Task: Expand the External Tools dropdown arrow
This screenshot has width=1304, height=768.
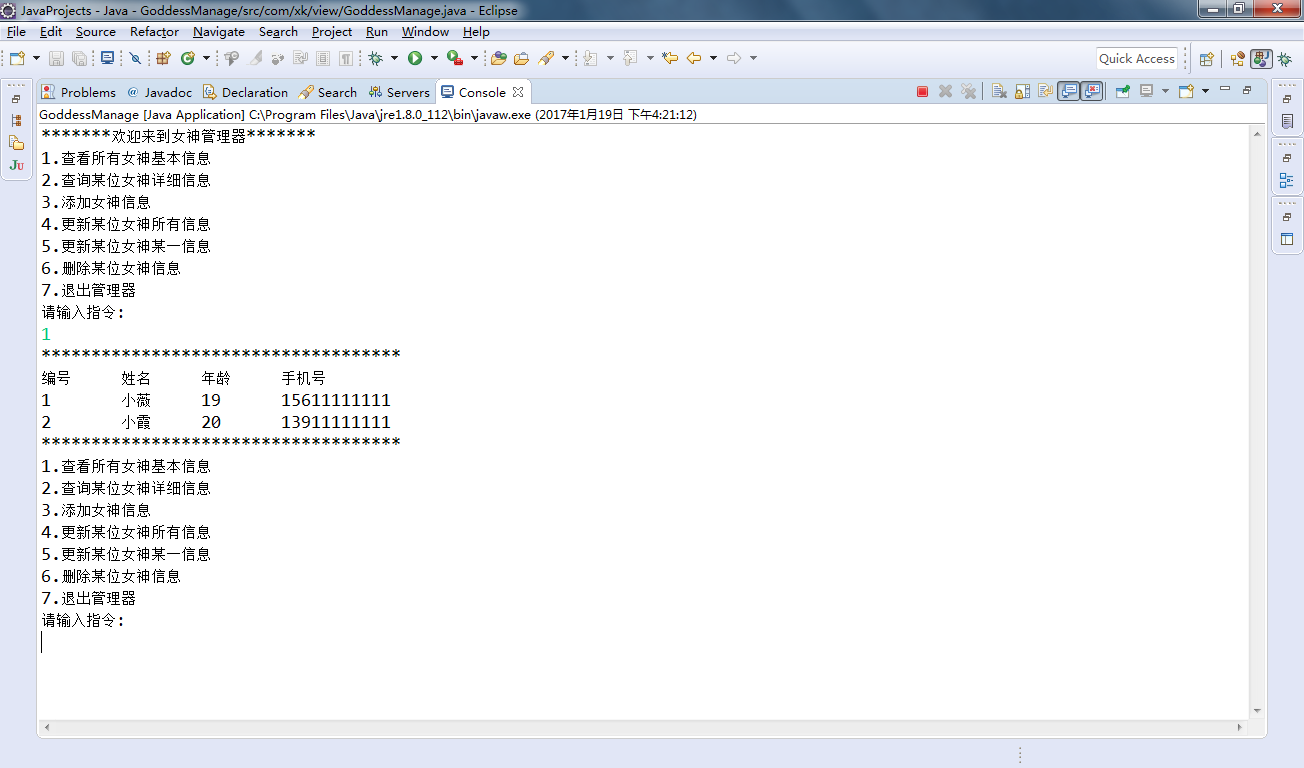Action: pyautogui.click(x=474, y=58)
